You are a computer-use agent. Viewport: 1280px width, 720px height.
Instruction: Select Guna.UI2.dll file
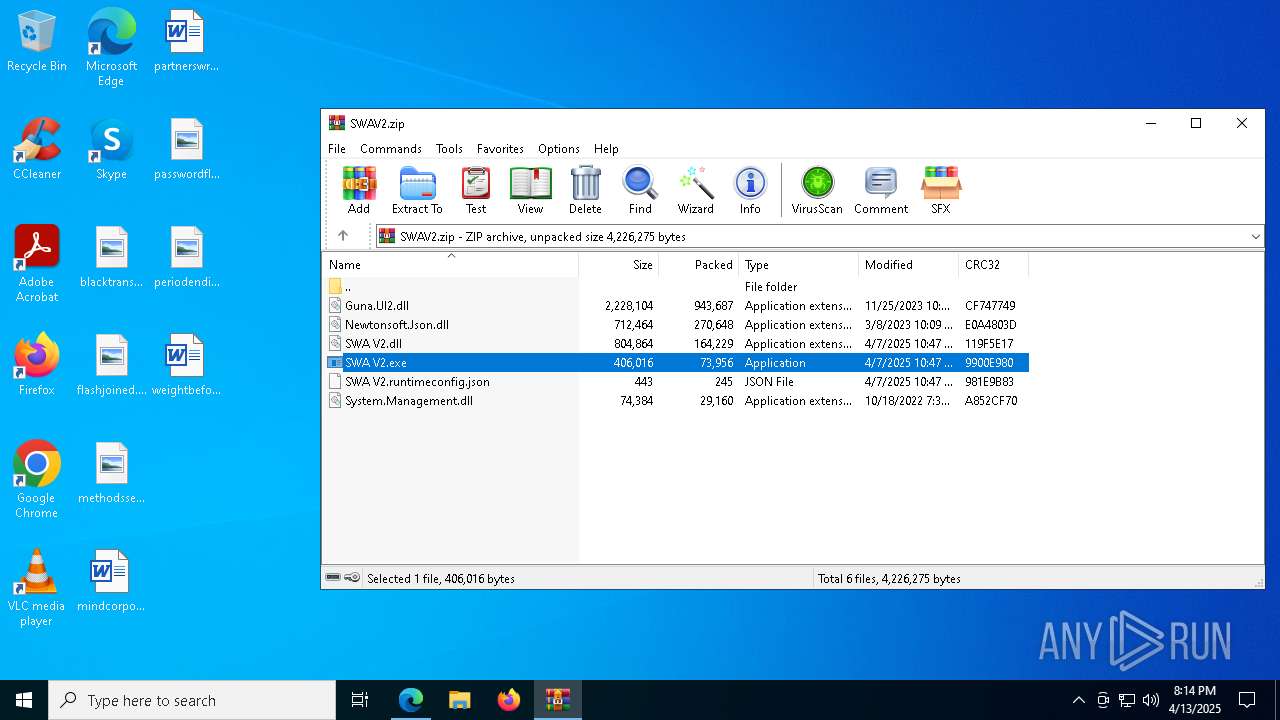coord(676,306)
